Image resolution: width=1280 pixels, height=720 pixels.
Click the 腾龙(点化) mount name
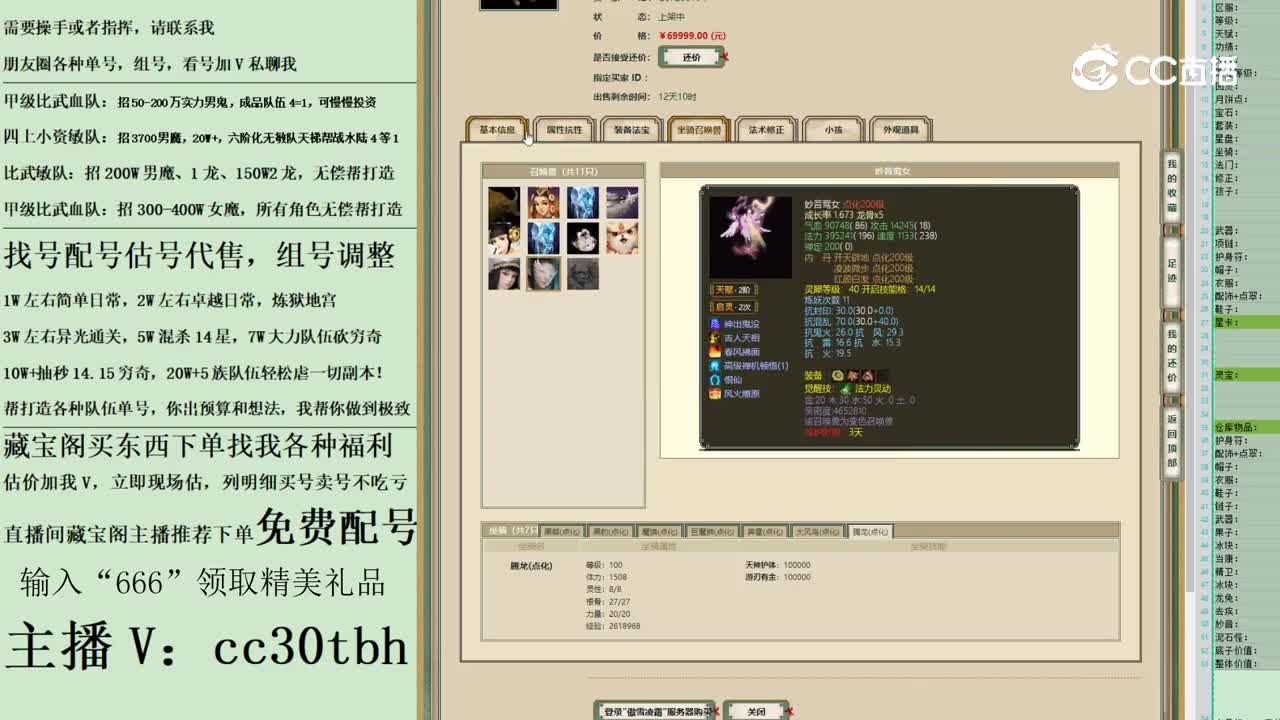coord(531,566)
